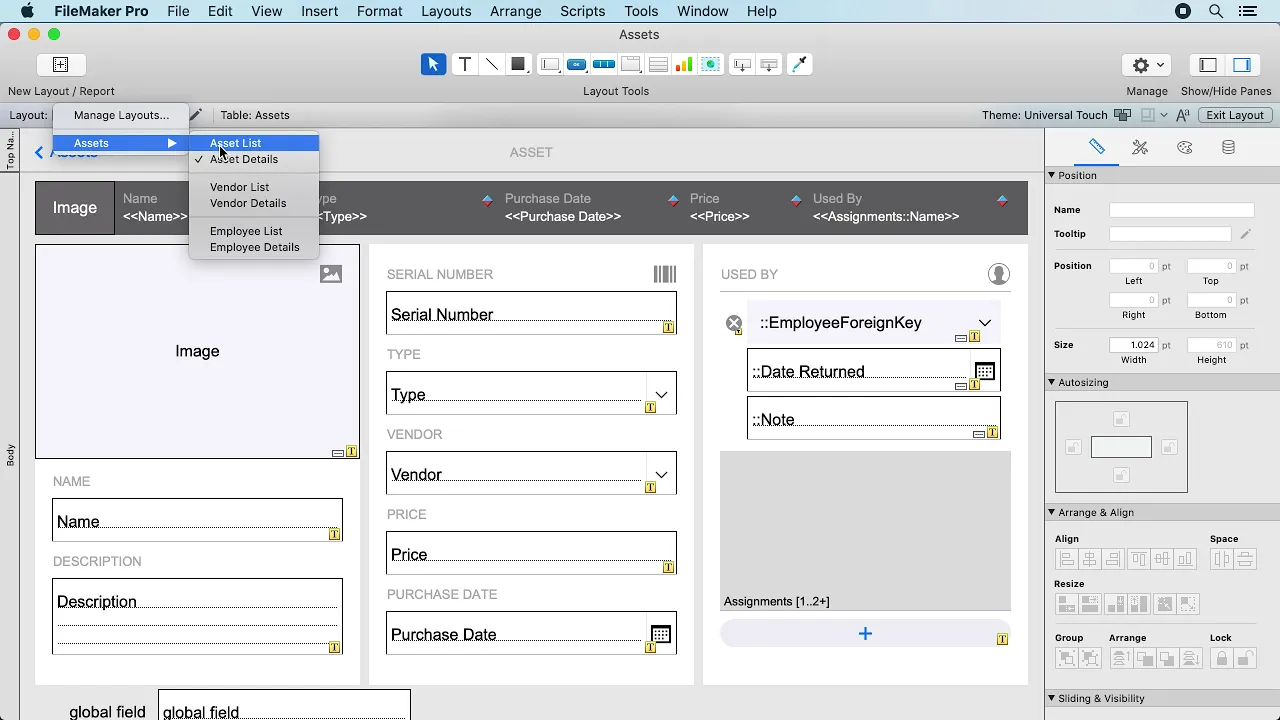This screenshot has width=1280, height=720.
Task: Open the Apple menu
Action: coord(27,11)
